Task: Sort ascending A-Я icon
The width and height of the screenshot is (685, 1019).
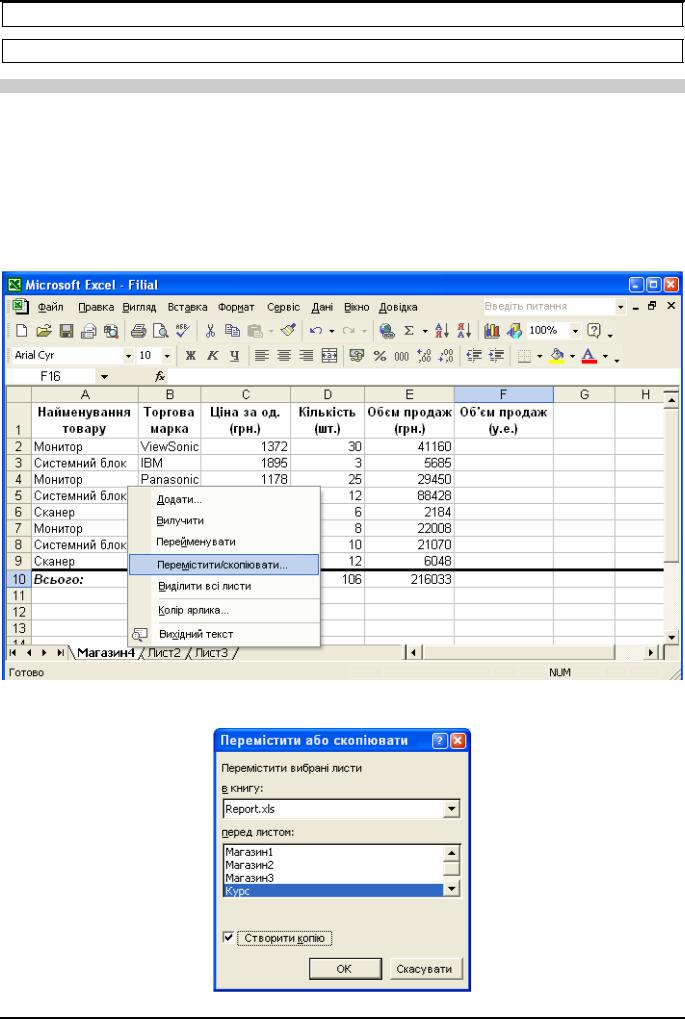Action: pyautogui.click(x=442, y=331)
